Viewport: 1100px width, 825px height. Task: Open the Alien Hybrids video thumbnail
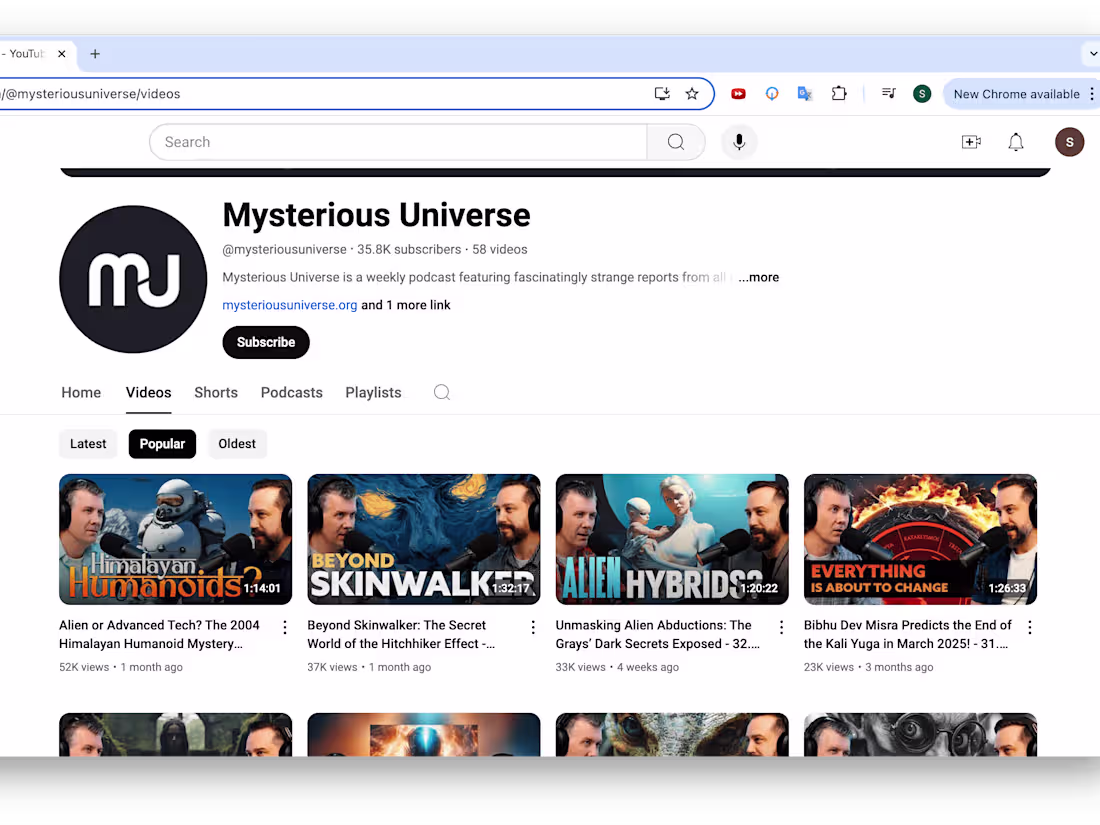pyautogui.click(x=672, y=539)
